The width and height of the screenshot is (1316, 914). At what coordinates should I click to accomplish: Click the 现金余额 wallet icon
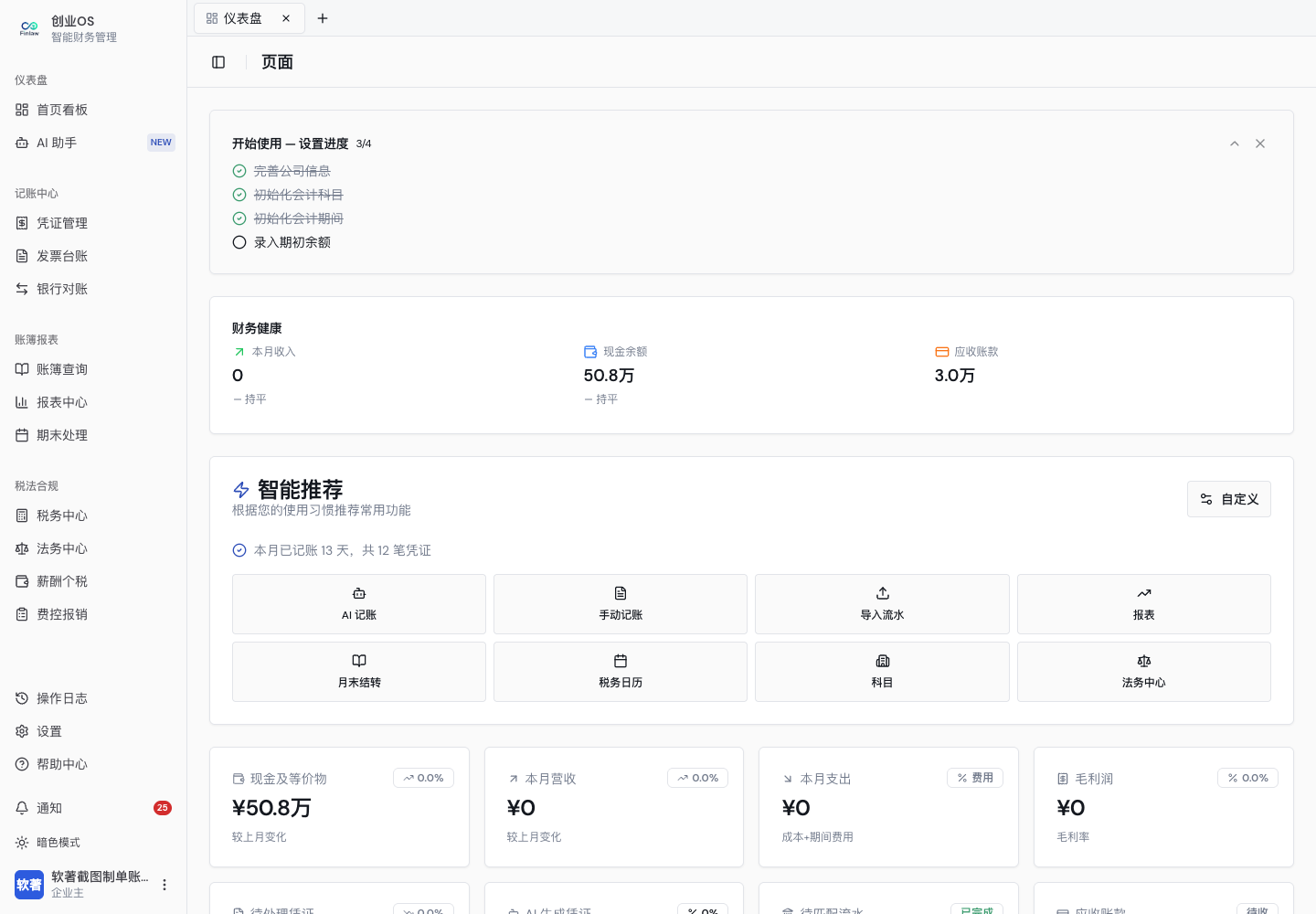tap(590, 352)
